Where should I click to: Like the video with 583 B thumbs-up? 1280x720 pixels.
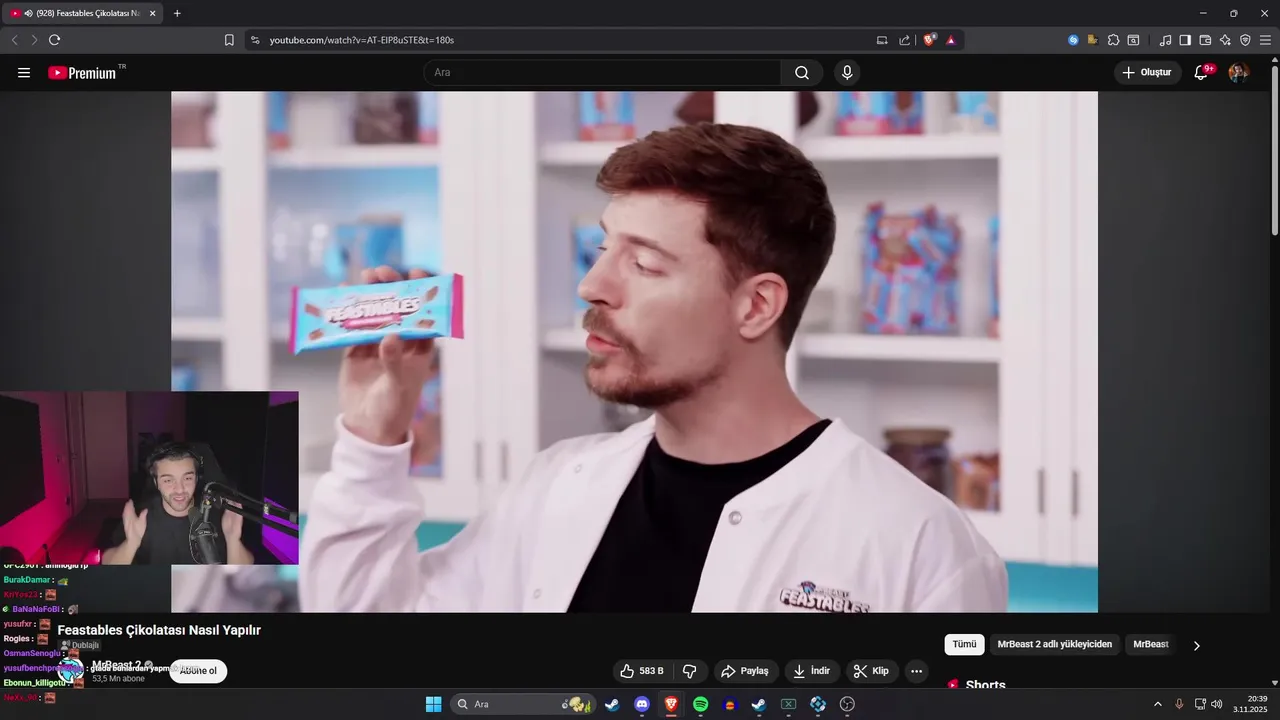[641, 671]
